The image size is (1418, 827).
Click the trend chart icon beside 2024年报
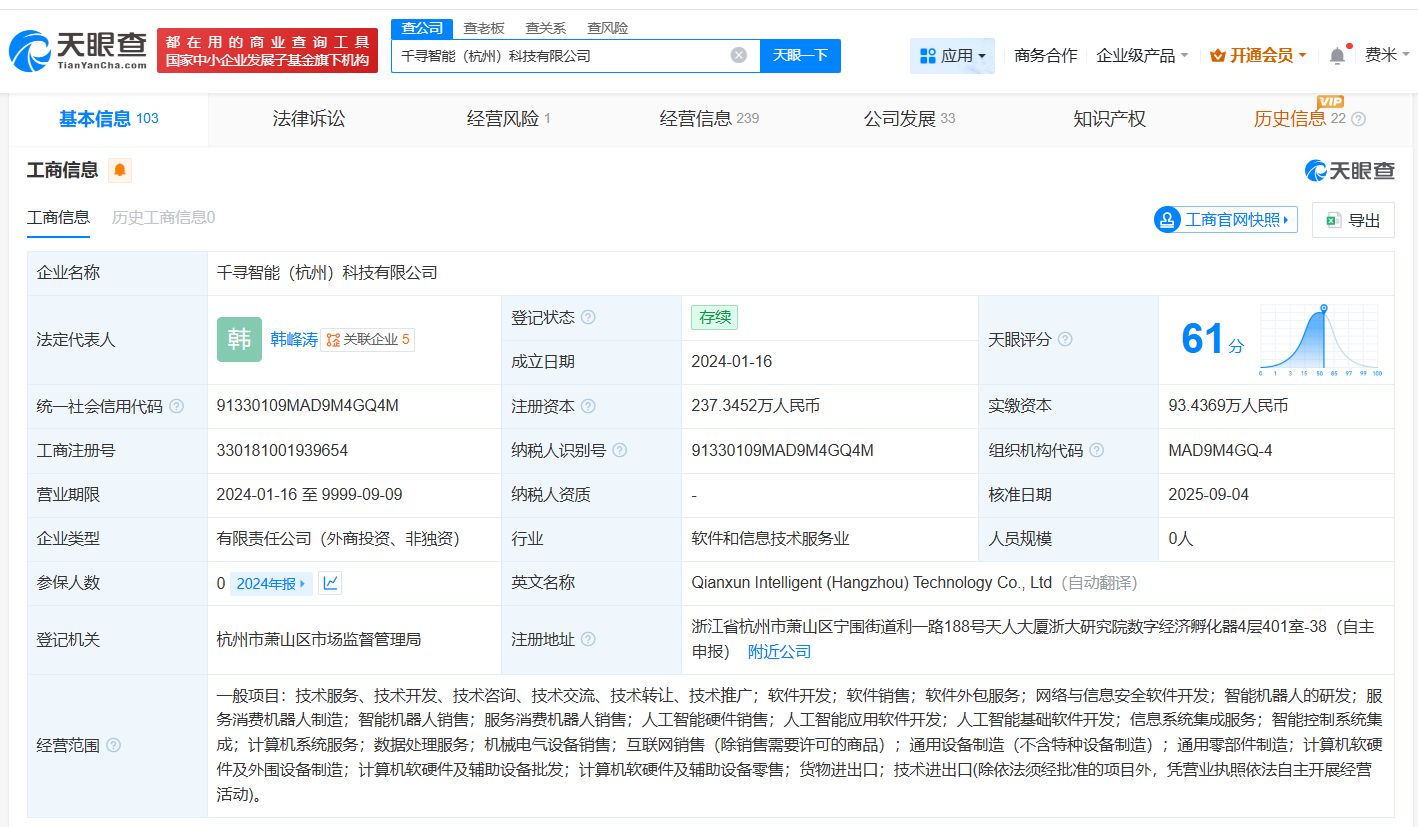(330, 583)
